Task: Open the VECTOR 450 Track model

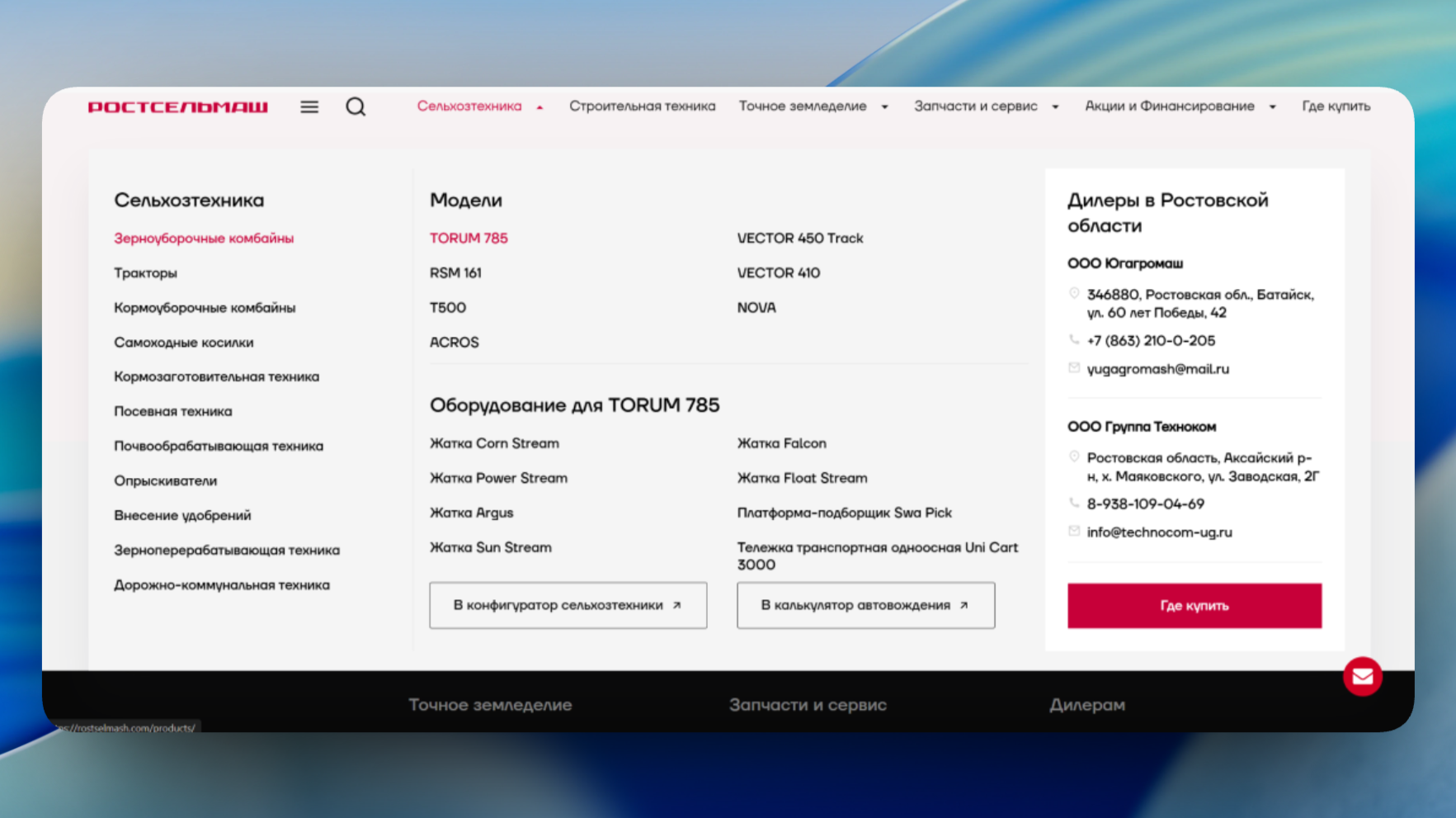Action: point(800,239)
